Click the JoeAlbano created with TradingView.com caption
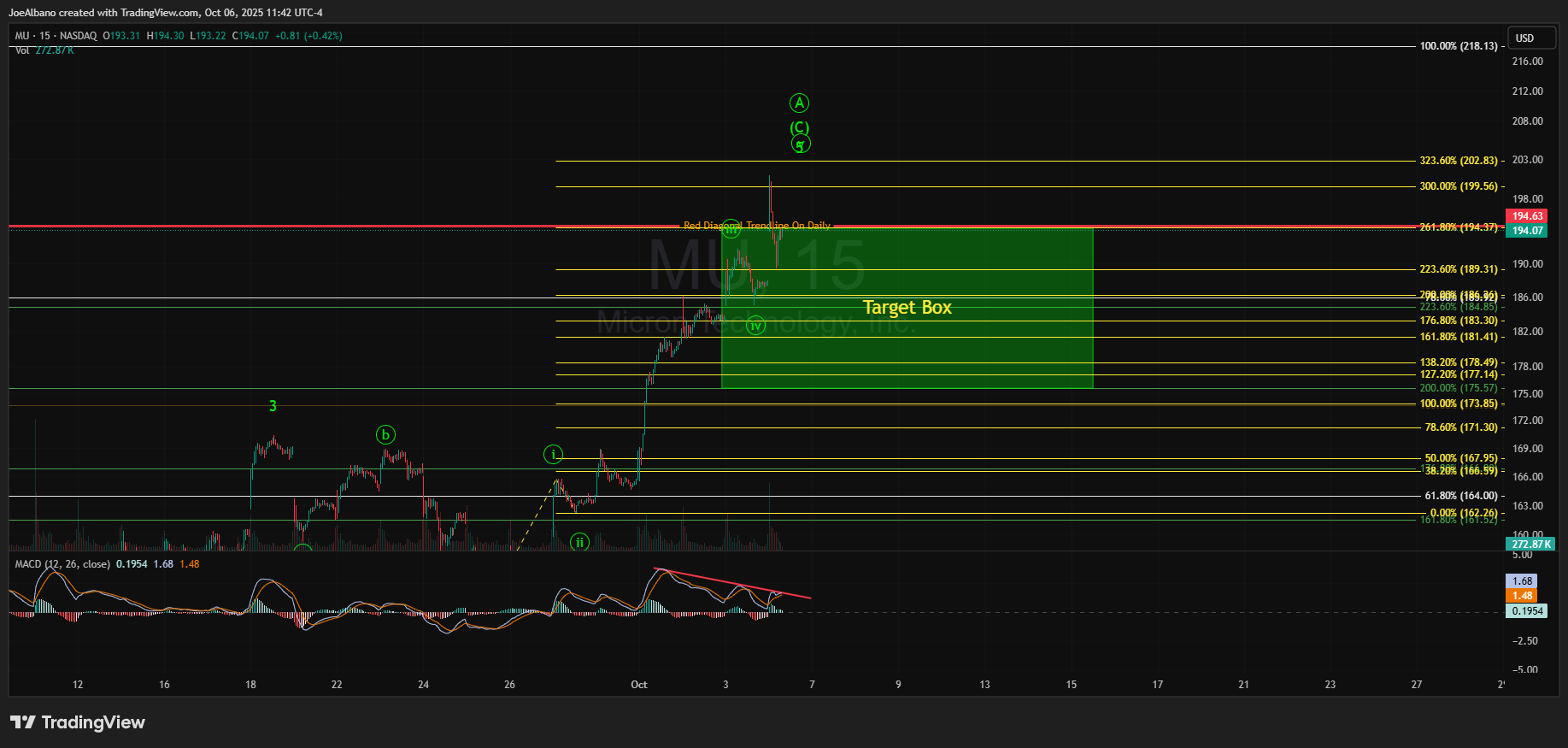The height and width of the screenshot is (748, 1568). point(166,13)
